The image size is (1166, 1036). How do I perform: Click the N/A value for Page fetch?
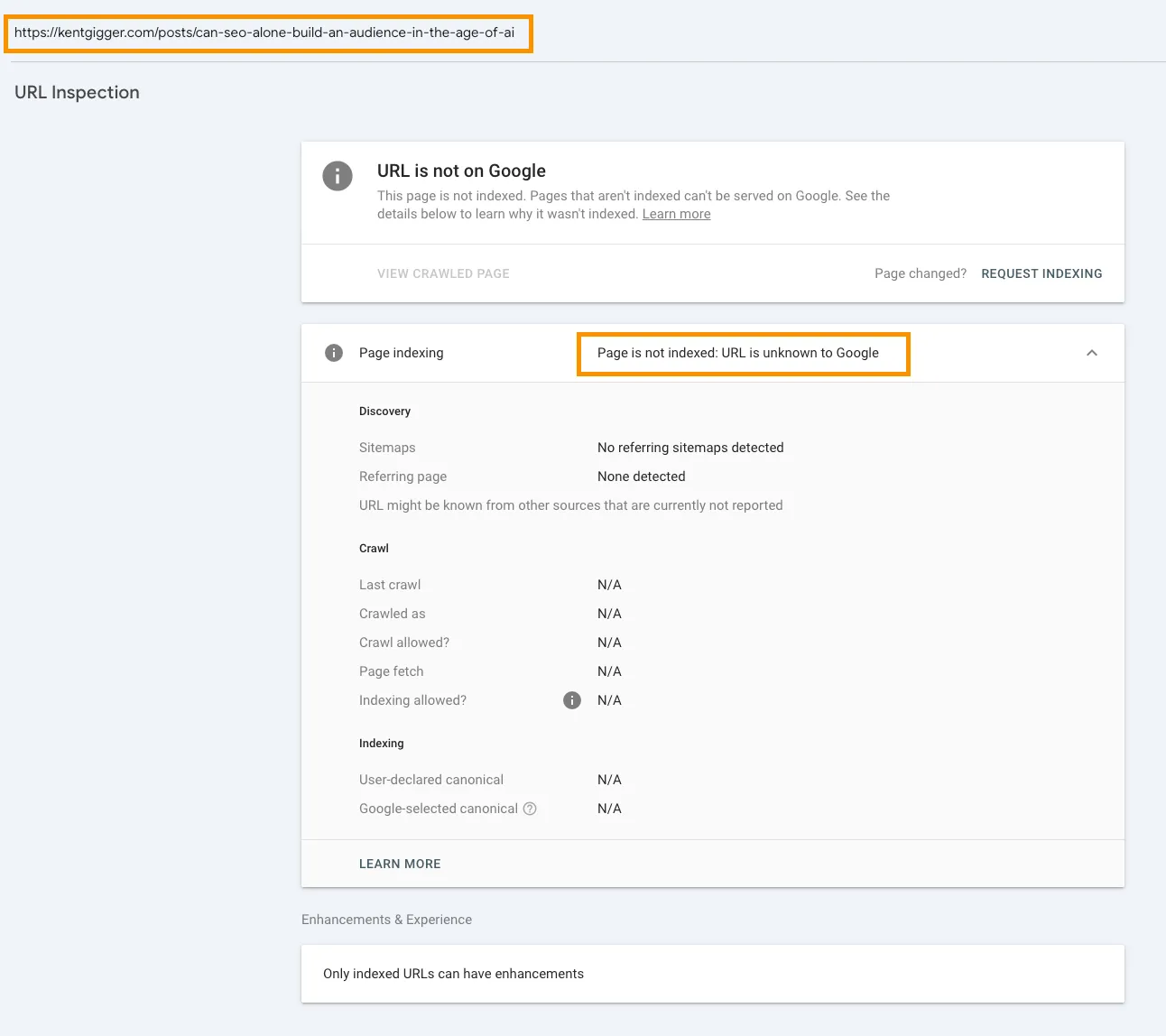click(609, 671)
